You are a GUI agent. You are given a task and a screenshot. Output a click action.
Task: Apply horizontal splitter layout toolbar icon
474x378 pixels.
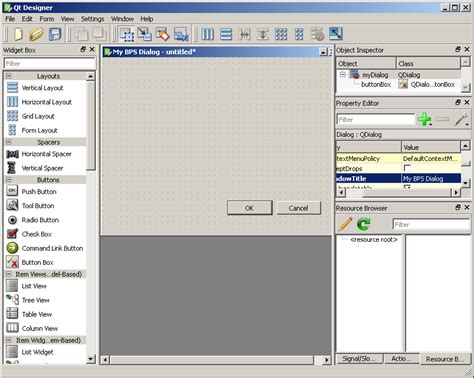[x=244, y=34]
